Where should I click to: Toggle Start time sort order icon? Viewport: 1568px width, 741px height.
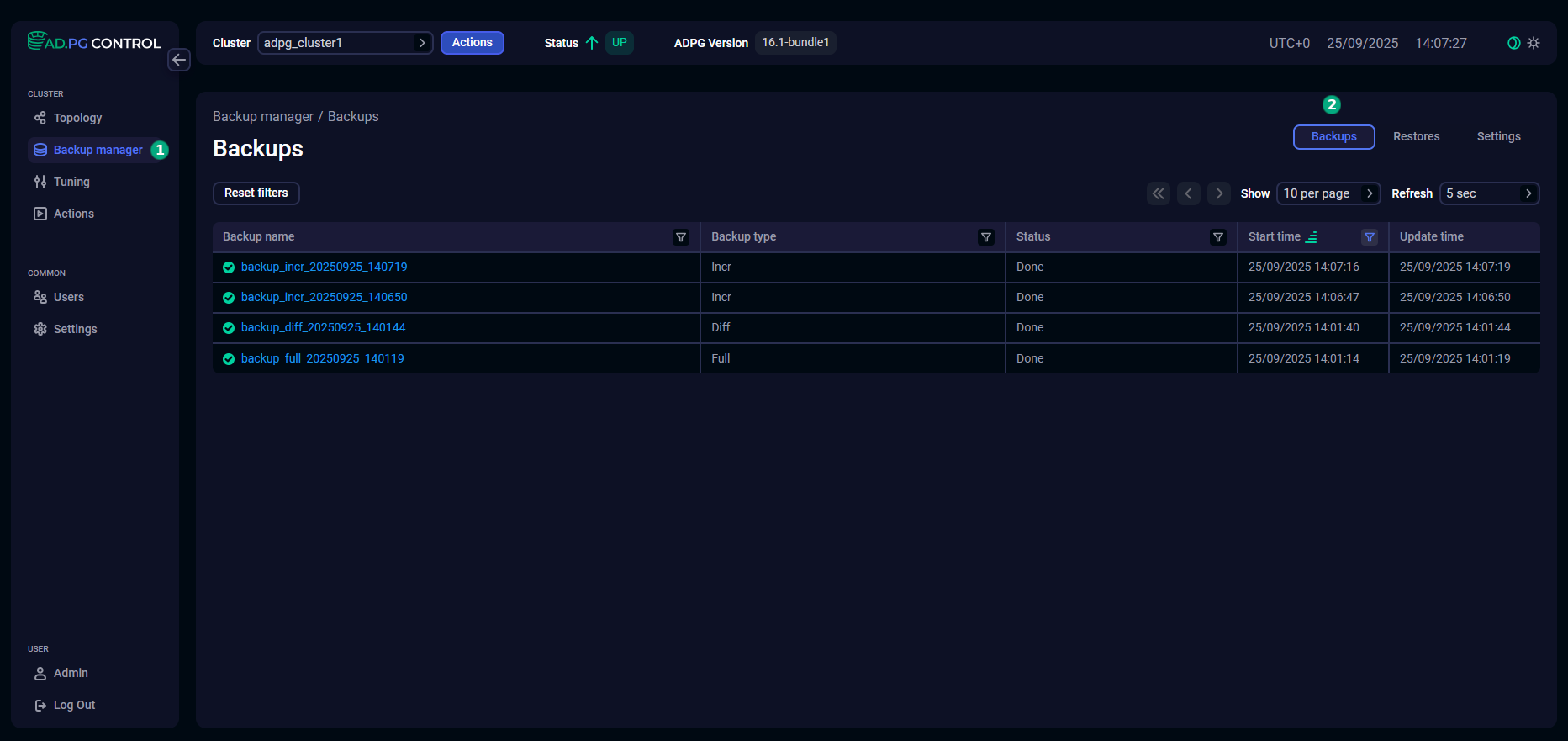point(1312,237)
